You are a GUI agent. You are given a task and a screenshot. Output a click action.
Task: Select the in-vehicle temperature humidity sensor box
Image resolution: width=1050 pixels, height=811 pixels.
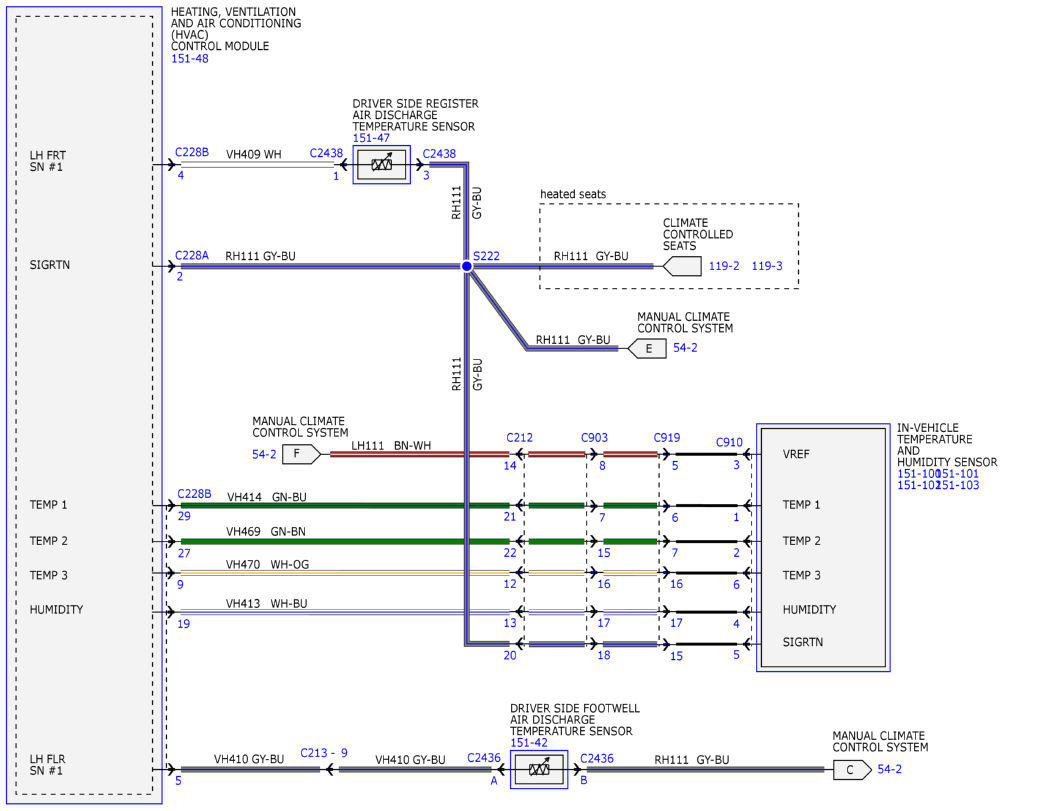coord(823,547)
